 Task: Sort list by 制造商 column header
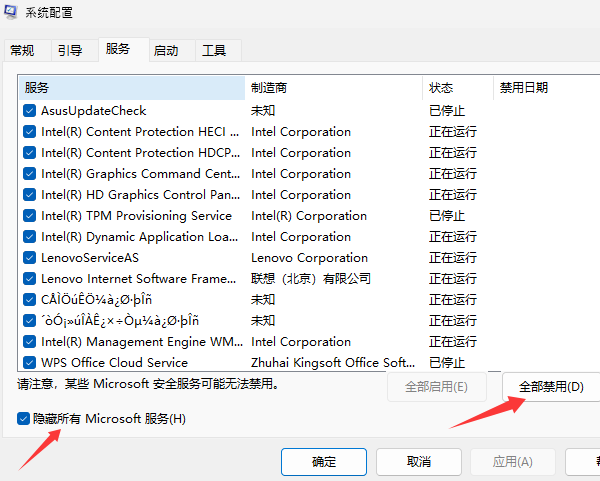[334, 88]
